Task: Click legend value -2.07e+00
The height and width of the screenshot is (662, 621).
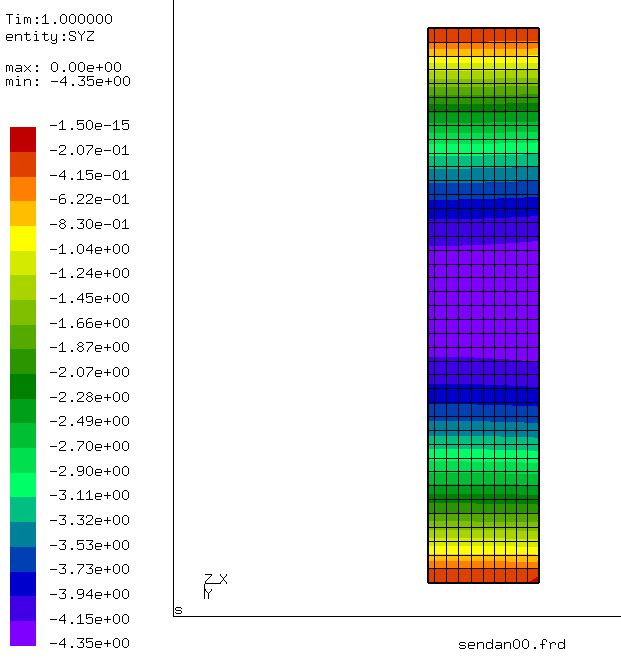Action: pyautogui.click(x=89, y=372)
